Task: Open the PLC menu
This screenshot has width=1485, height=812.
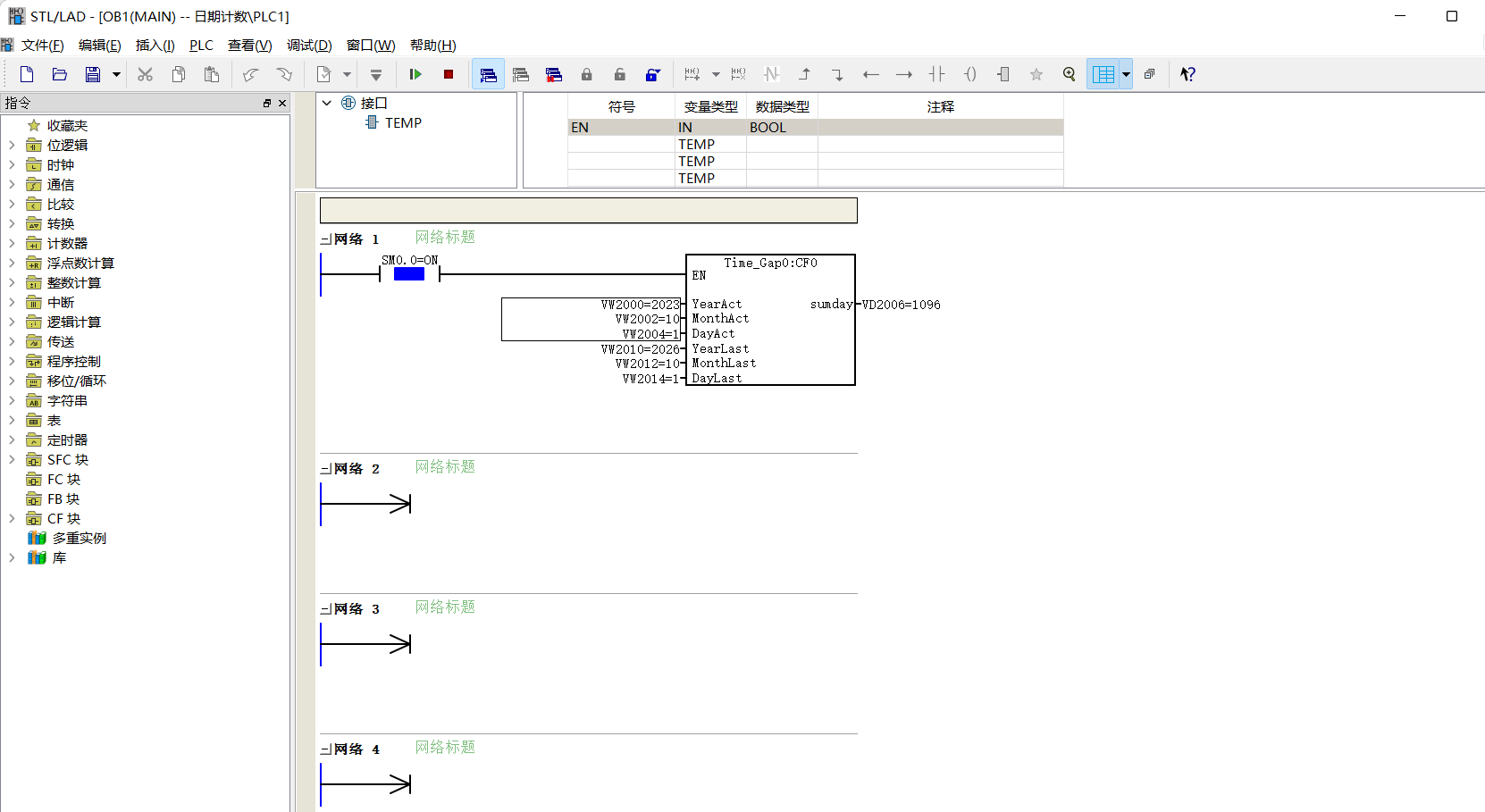Action: (x=201, y=45)
